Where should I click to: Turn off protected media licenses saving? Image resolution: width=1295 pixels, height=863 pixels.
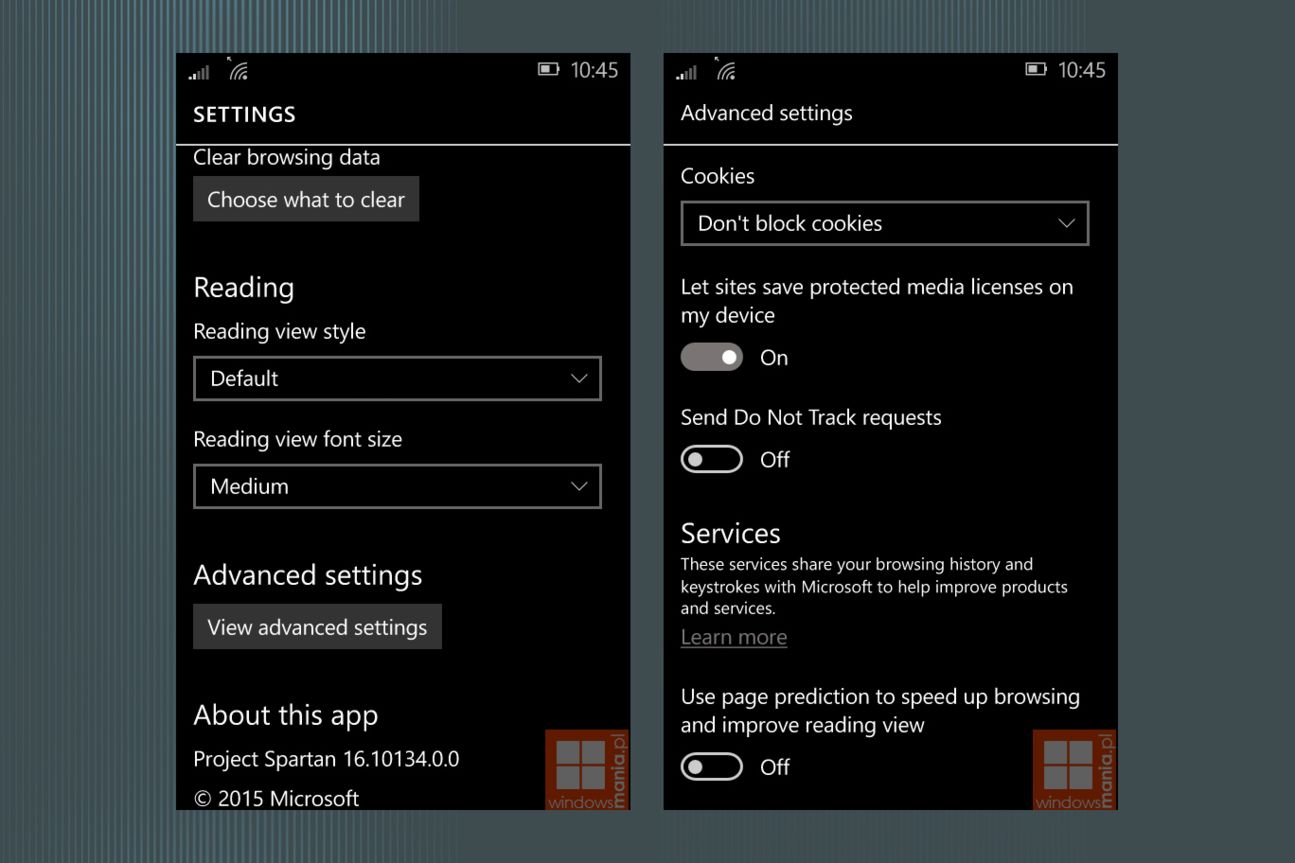click(x=711, y=356)
